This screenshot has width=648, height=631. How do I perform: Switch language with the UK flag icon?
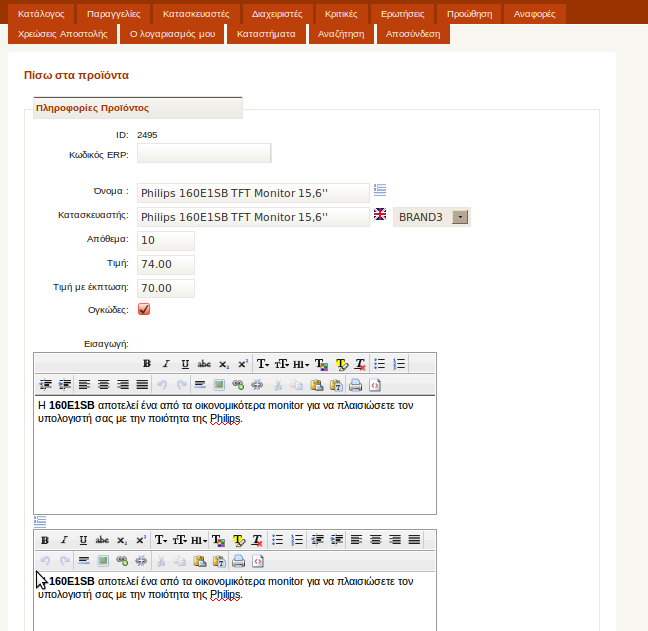coord(380,214)
